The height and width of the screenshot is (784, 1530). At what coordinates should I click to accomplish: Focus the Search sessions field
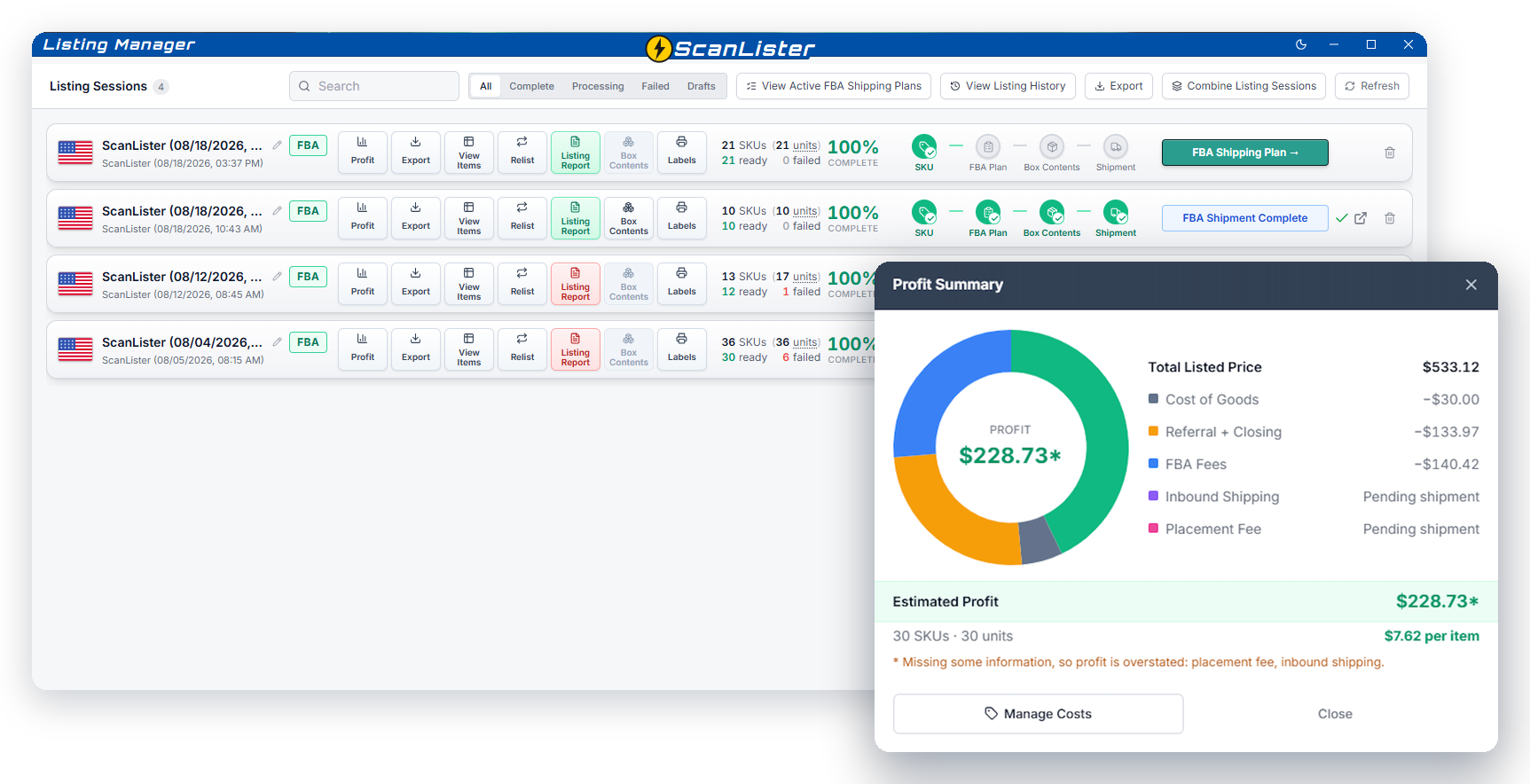pos(374,86)
